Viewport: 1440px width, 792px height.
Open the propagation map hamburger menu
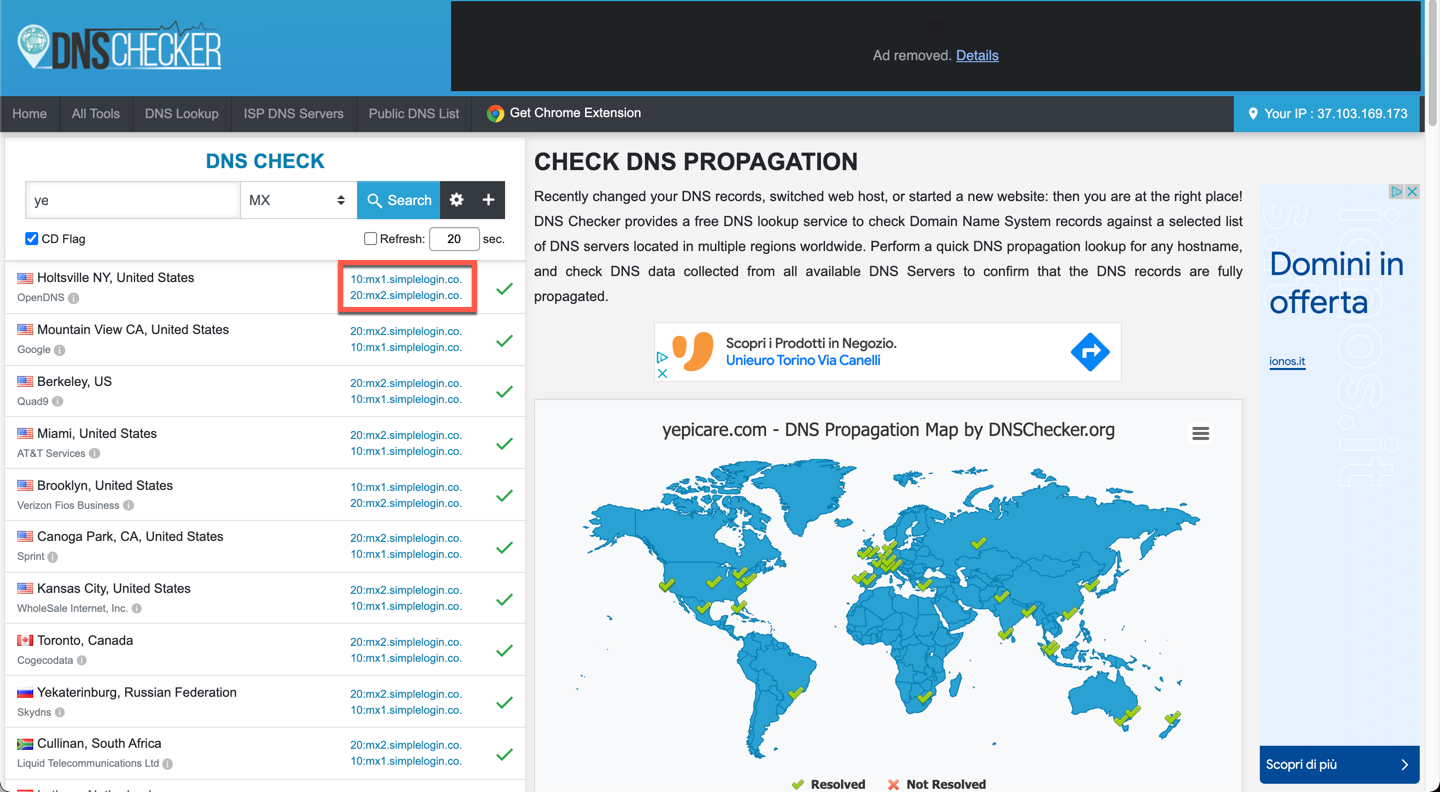pyautogui.click(x=1200, y=433)
